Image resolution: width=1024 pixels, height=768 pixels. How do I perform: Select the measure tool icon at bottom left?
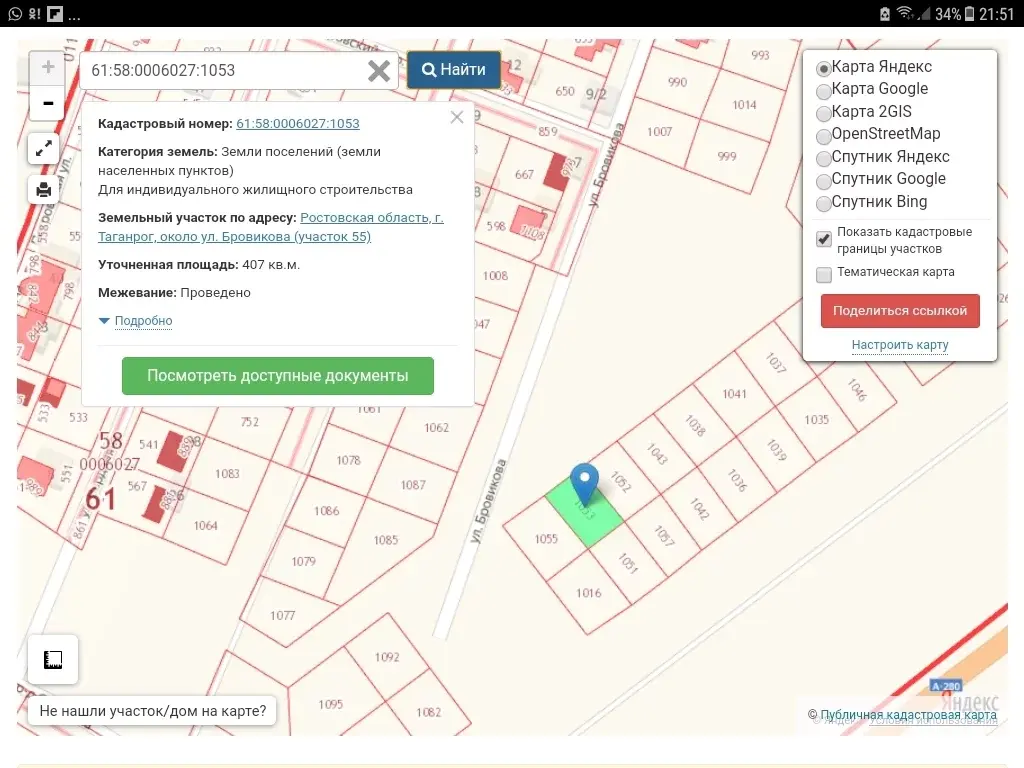[x=52, y=659]
